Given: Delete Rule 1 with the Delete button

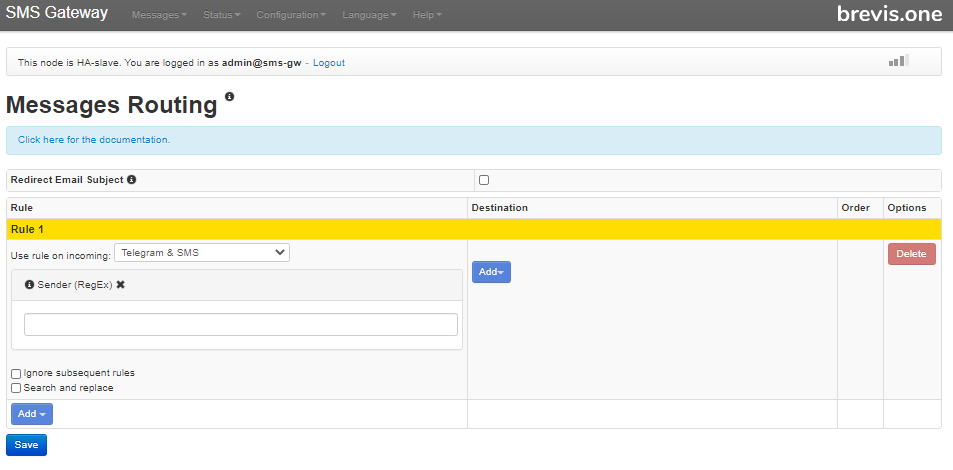Looking at the screenshot, I should tap(911, 254).
